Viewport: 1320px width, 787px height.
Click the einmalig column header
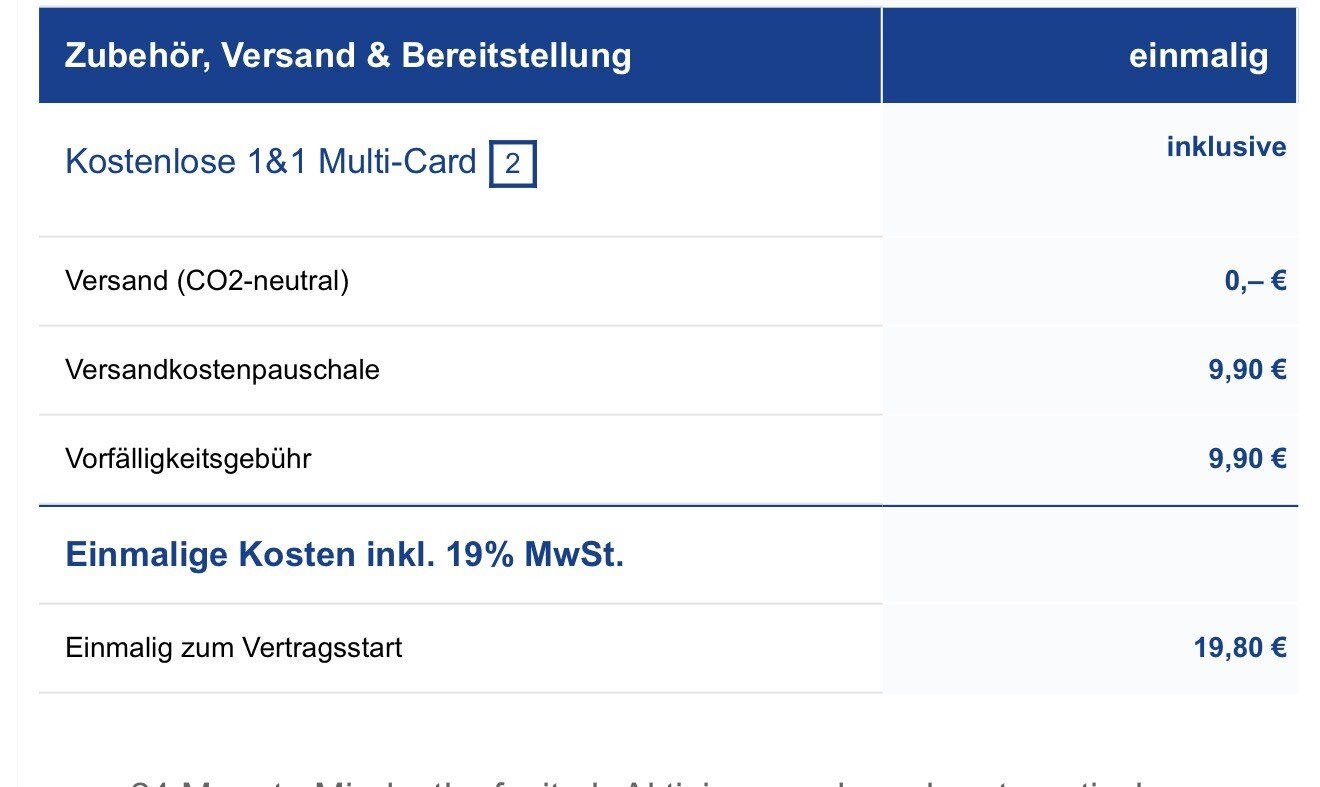click(1198, 56)
